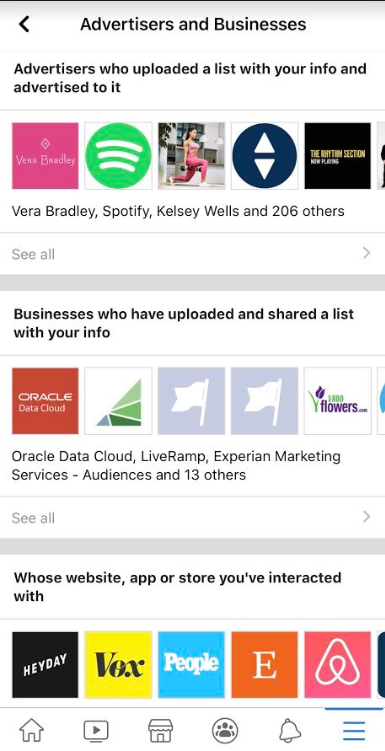The width and height of the screenshot is (385, 751).
Task: Tap the Vera Bradley advertiser logo
Action: click(45, 156)
